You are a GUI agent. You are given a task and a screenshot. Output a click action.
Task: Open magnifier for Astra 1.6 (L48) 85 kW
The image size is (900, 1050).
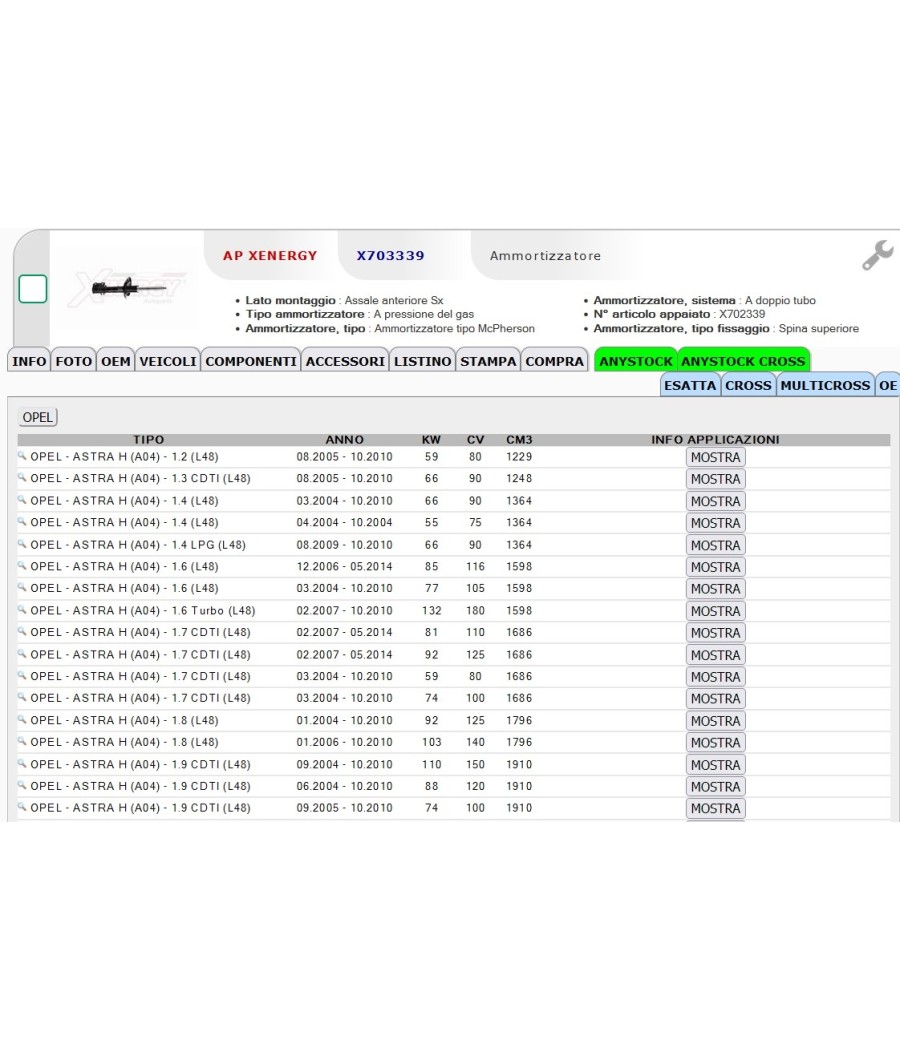[22, 566]
